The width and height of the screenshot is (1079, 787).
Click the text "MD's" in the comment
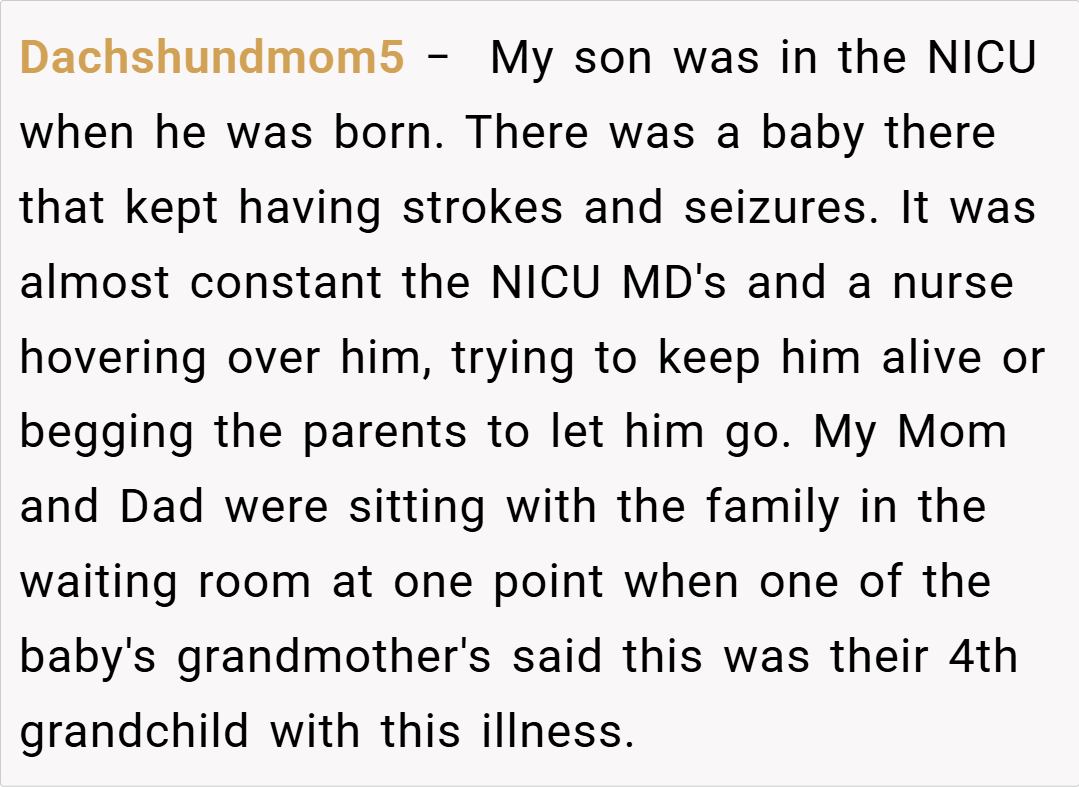point(674,283)
